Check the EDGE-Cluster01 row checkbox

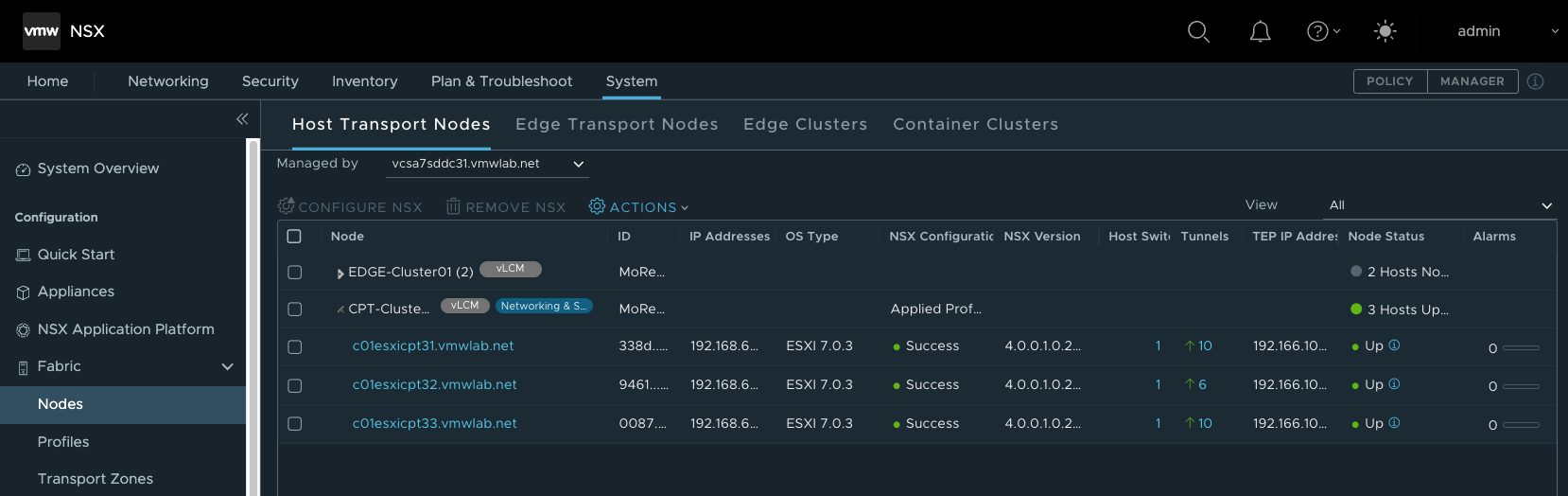click(294, 273)
